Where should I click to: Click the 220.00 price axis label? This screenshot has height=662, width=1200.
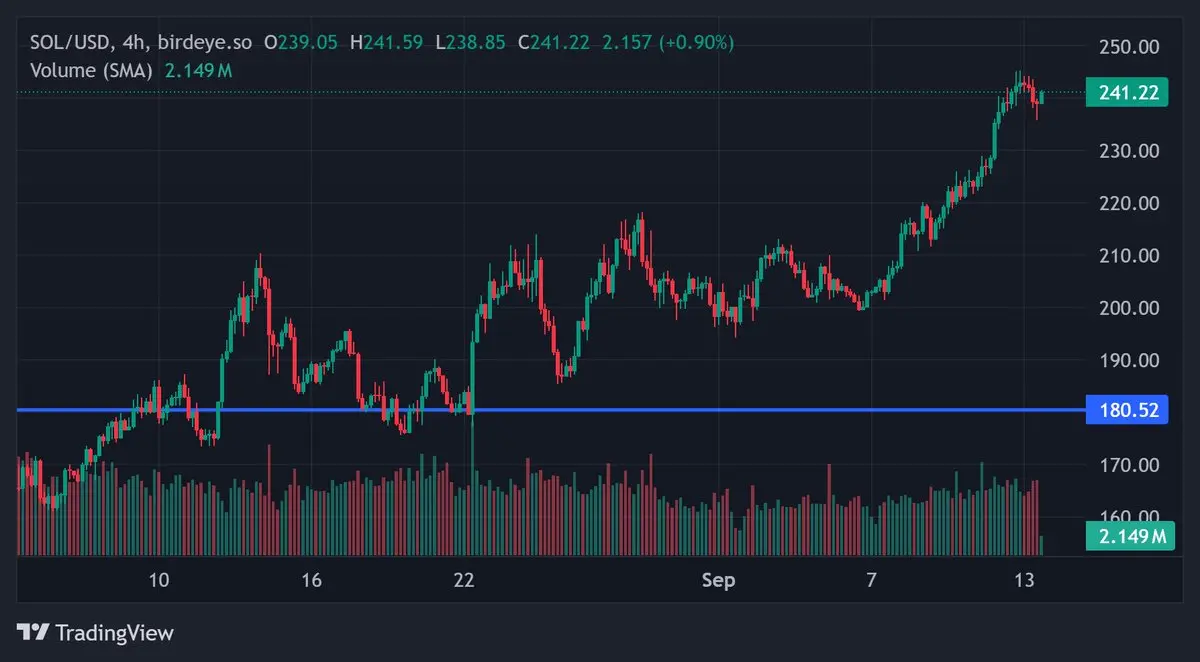tap(1128, 203)
